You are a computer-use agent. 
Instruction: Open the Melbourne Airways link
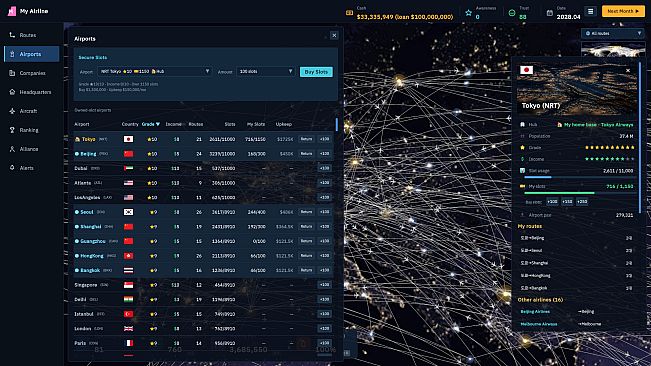point(539,324)
